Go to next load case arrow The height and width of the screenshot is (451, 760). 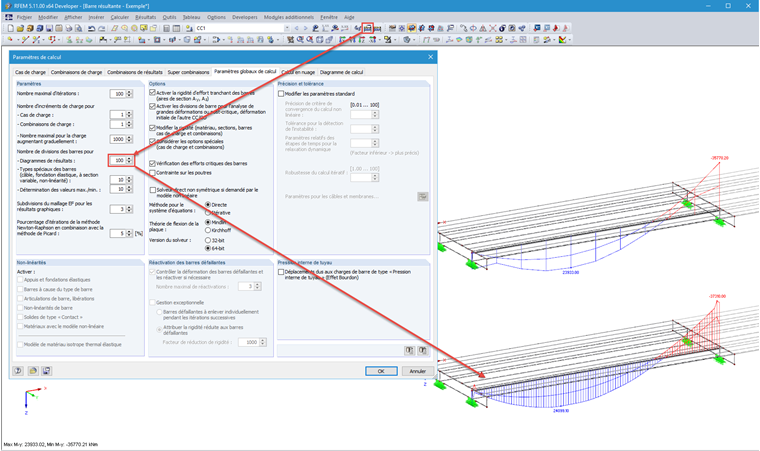coord(305,28)
